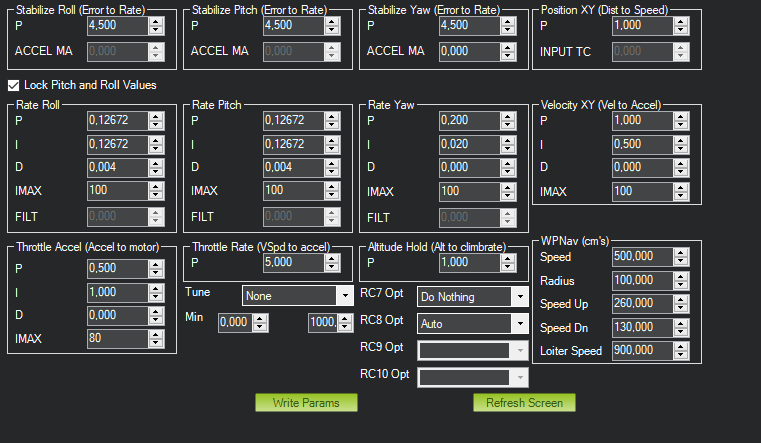Viewport: 761px width, 443px height.
Task: Click Refresh Screen button
Action: point(524,403)
